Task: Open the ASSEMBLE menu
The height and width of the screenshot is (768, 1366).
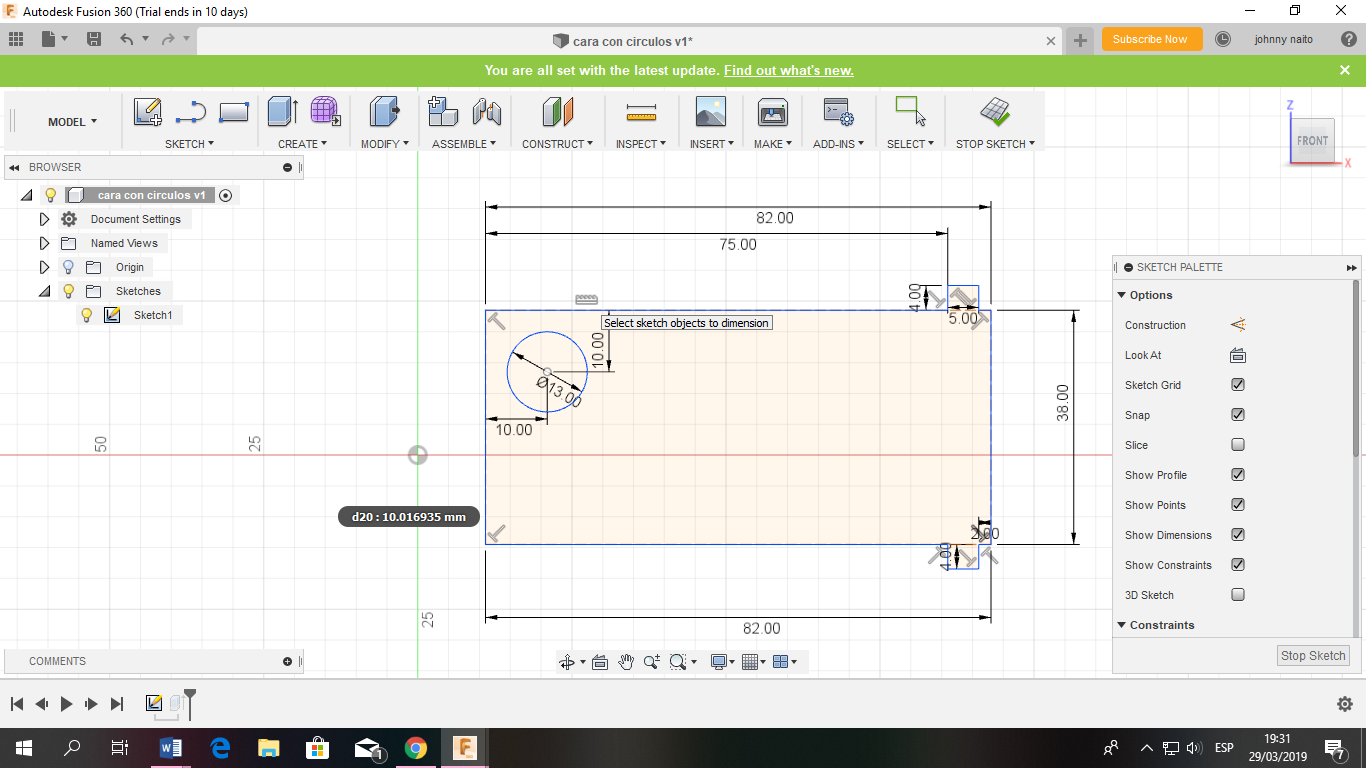Action: (464, 144)
